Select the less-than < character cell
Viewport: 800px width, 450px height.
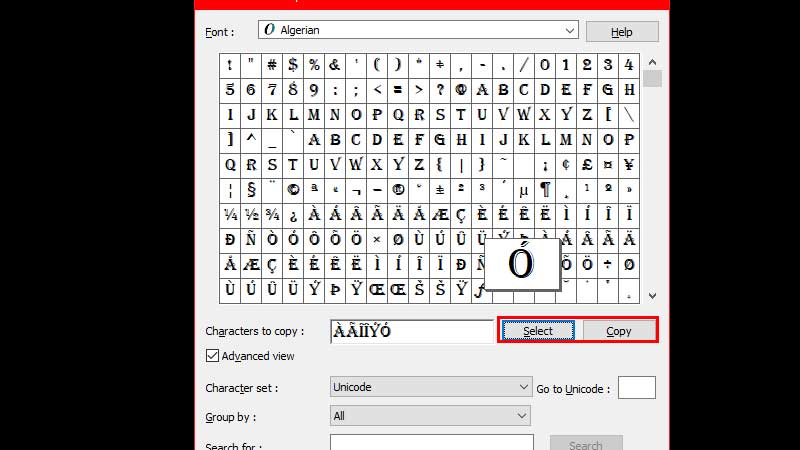377,90
